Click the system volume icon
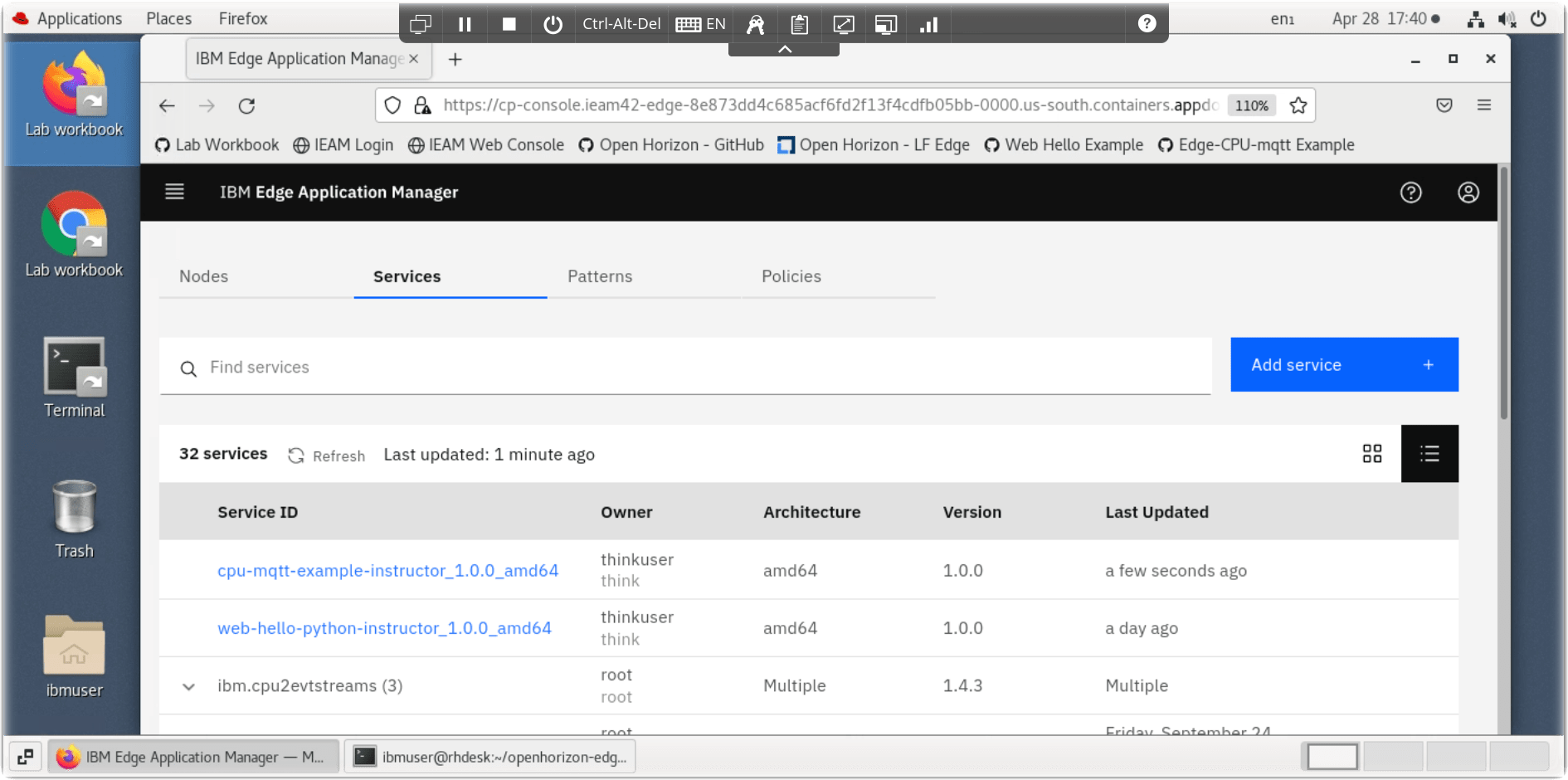This screenshot has width=1568, height=780. point(1507,18)
